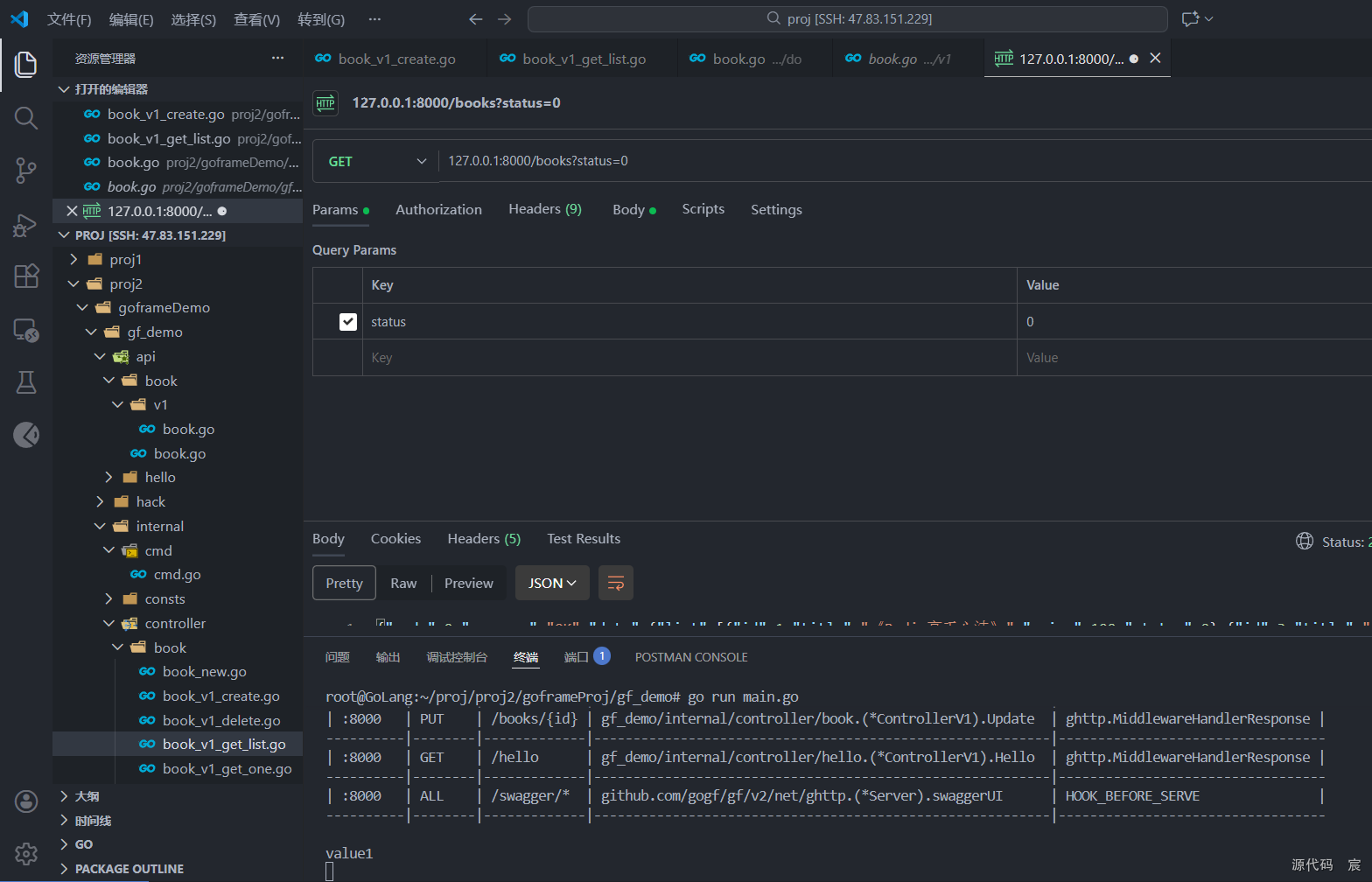Open the Run and Debug view
The height and width of the screenshot is (882, 1372).
(26, 225)
